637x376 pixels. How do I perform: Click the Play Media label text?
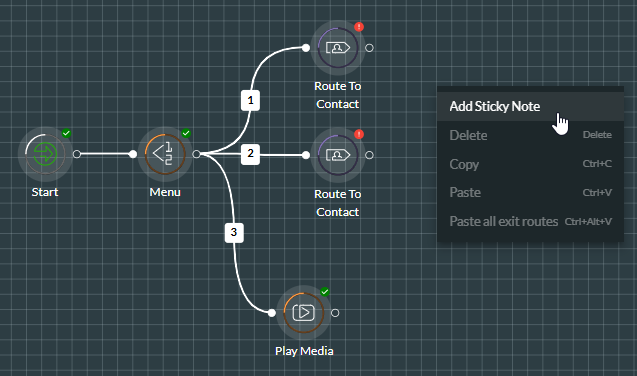click(x=304, y=351)
